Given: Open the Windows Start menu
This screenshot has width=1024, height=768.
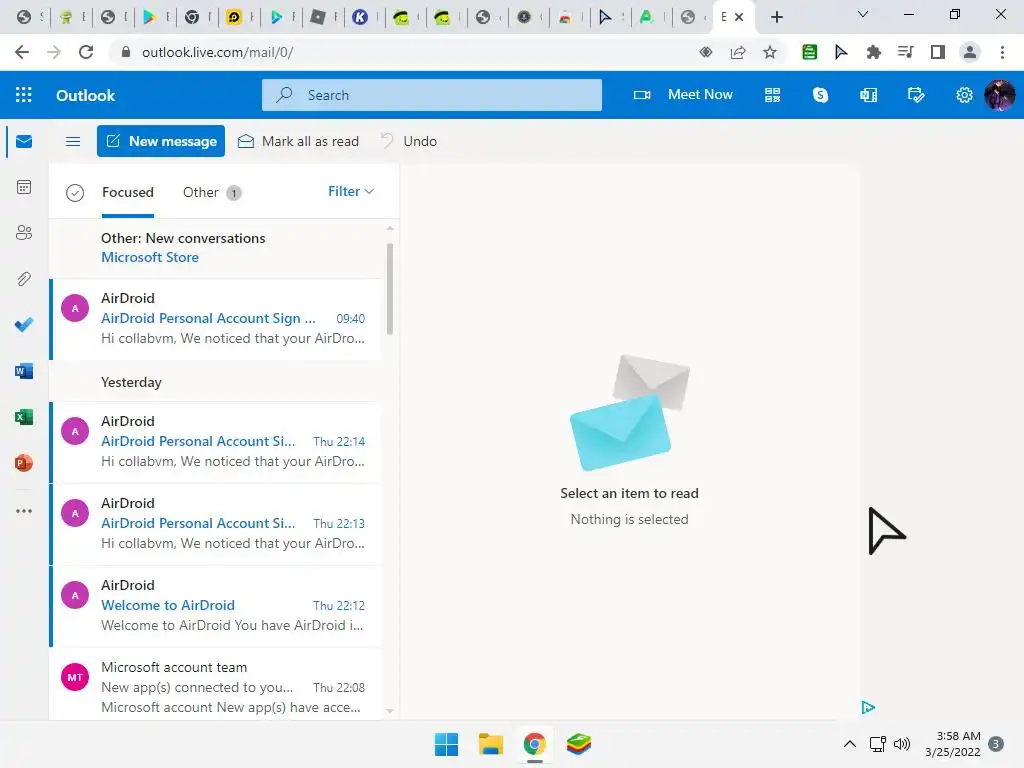Looking at the screenshot, I should coord(447,744).
